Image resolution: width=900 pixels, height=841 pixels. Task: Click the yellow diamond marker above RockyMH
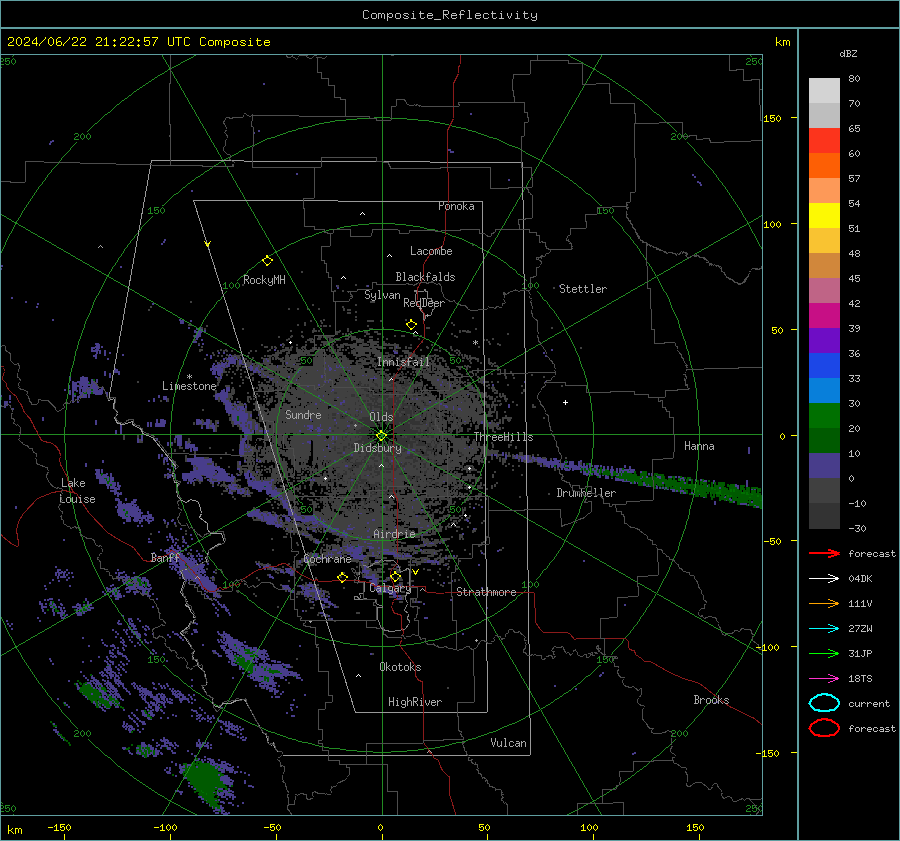point(267,261)
